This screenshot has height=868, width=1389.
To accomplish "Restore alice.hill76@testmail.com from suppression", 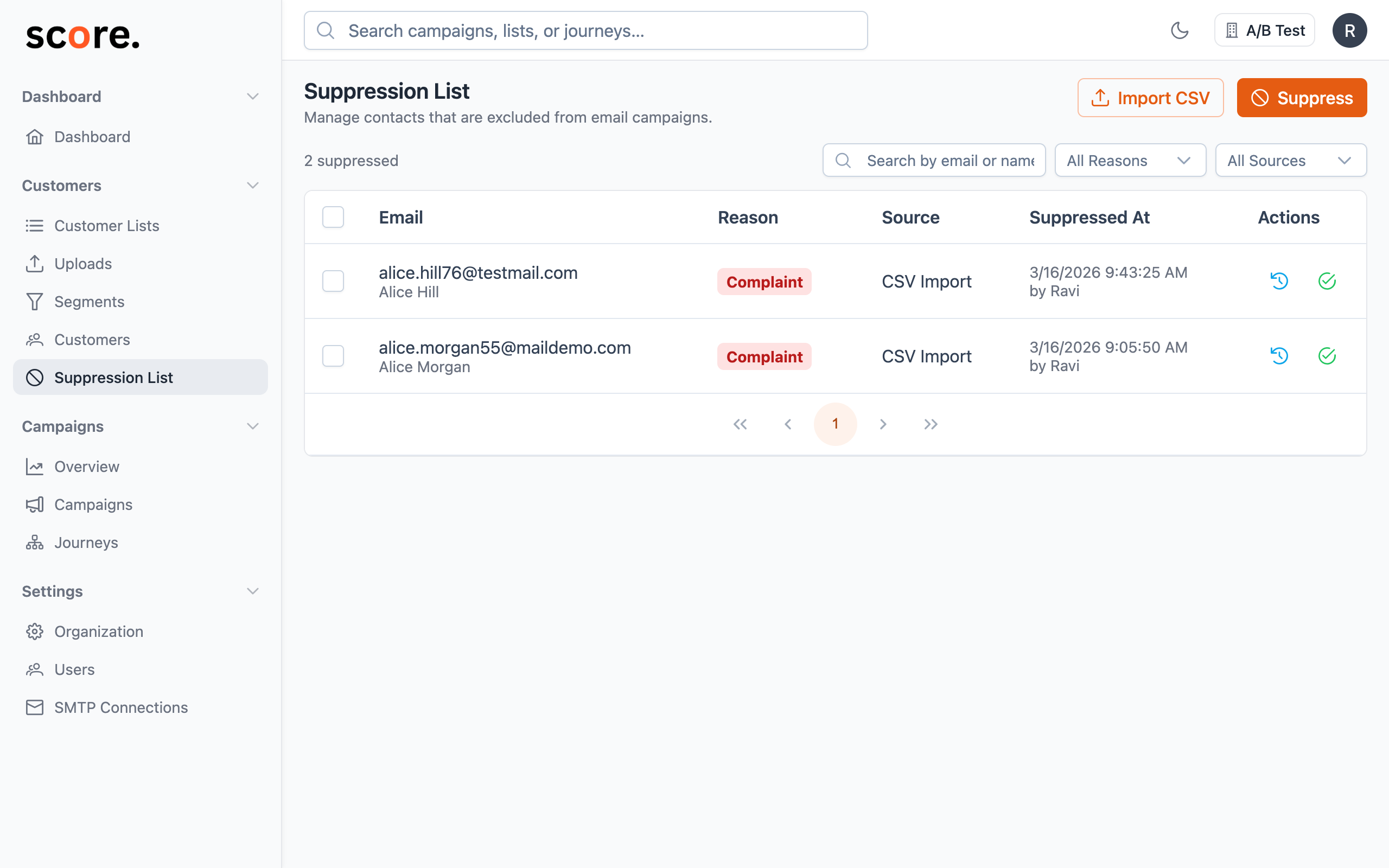I will [x=1279, y=282].
